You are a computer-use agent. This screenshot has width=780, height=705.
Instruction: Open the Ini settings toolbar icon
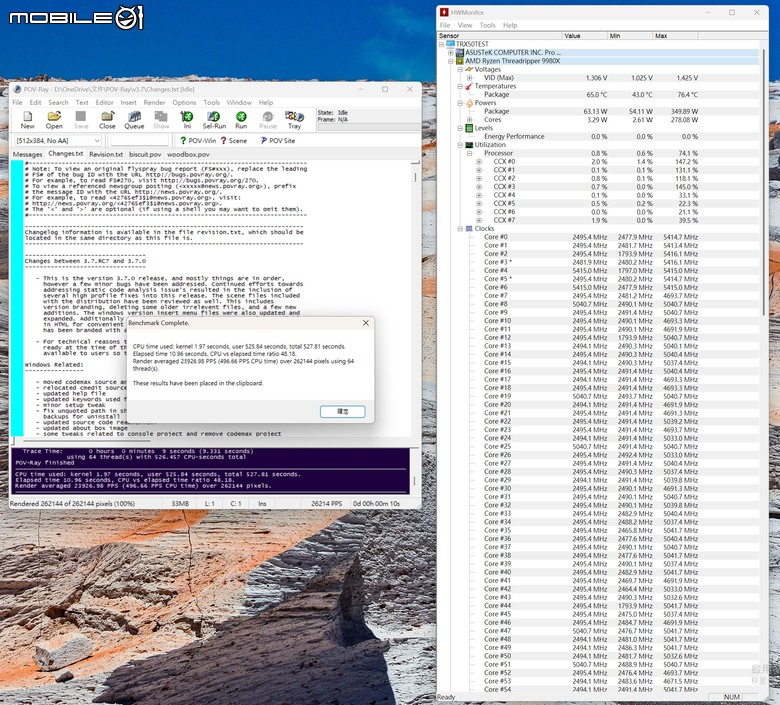[x=187, y=120]
